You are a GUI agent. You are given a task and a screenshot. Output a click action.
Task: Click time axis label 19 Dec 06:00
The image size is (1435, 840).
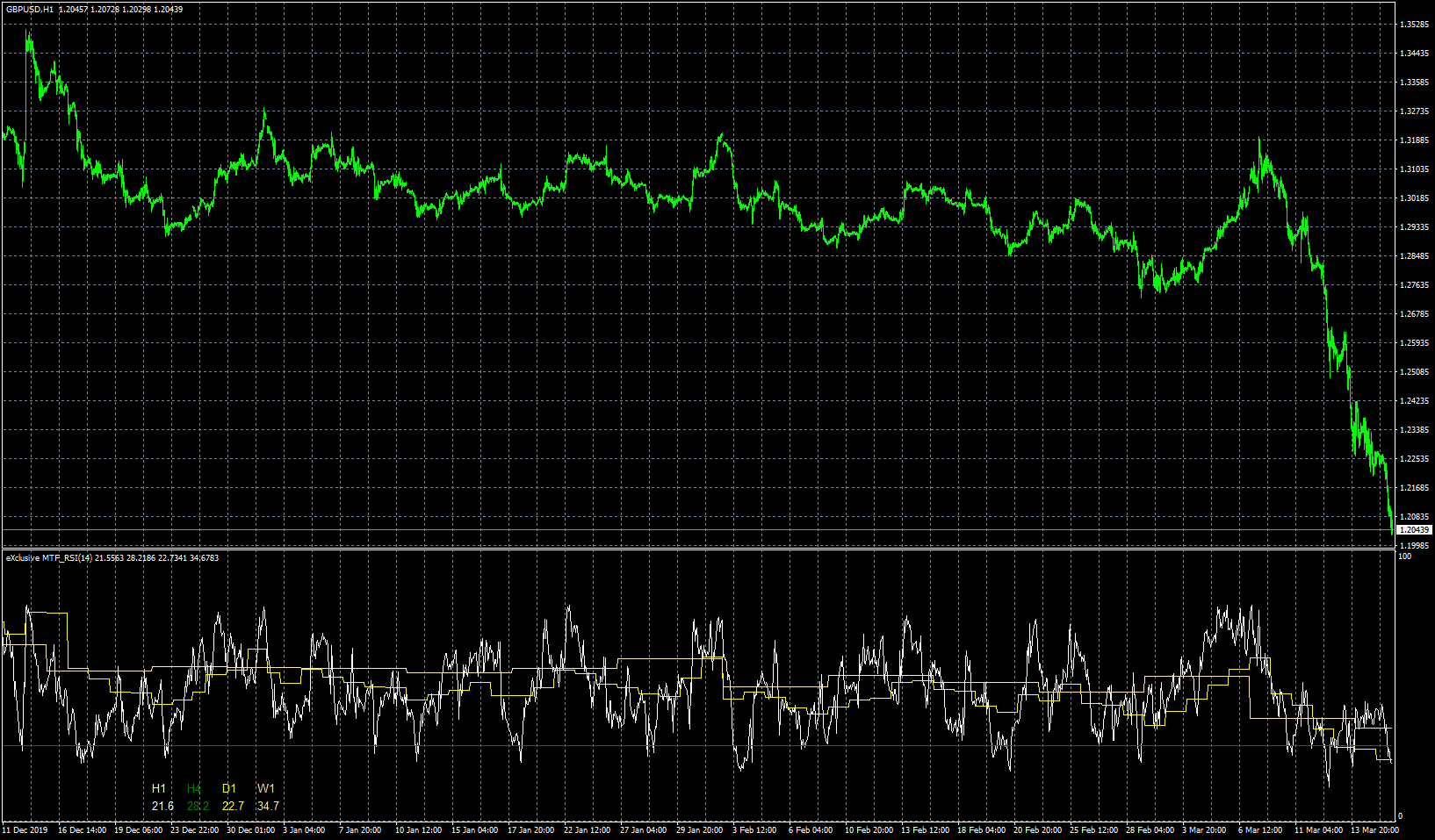(138, 829)
